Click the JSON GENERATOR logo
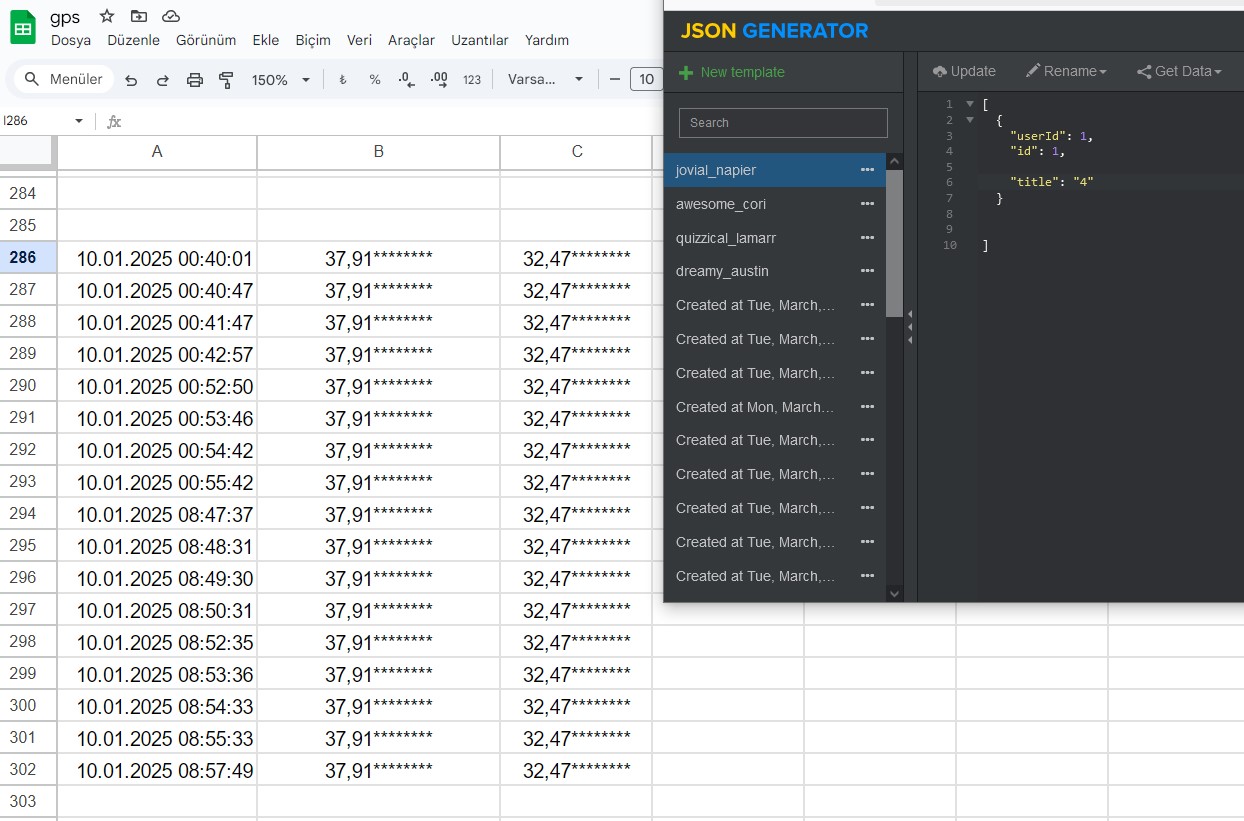The width and height of the screenshot is (1244, 821). [x=775, y=30]
